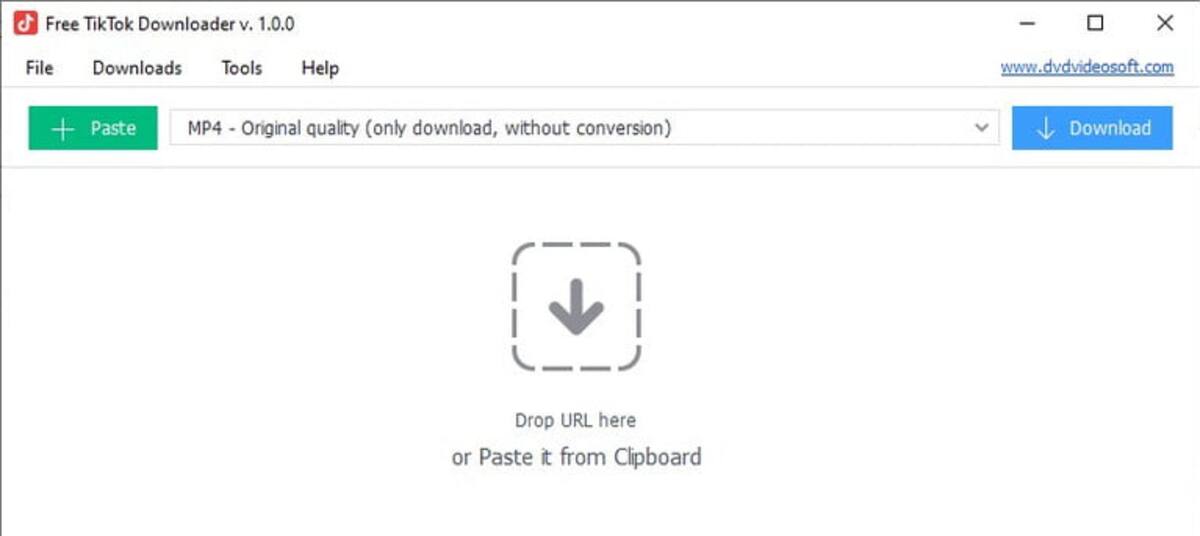Screen dimensions: 1200x536
Task: Click the down-arrow icon on the Download button
Action: tap(1046, 128)
